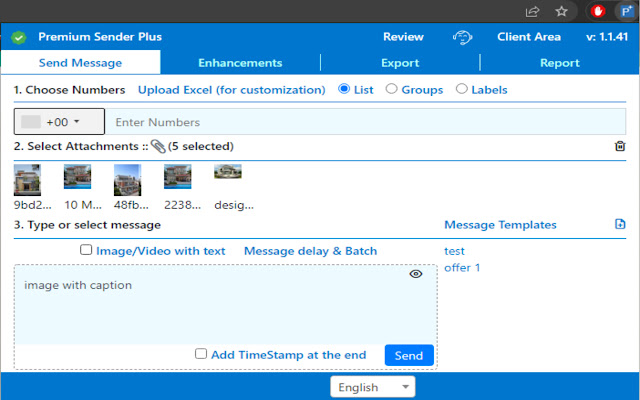Enable Image/Video with text checkbox
The image size is (640, 400).
point(87,250)
